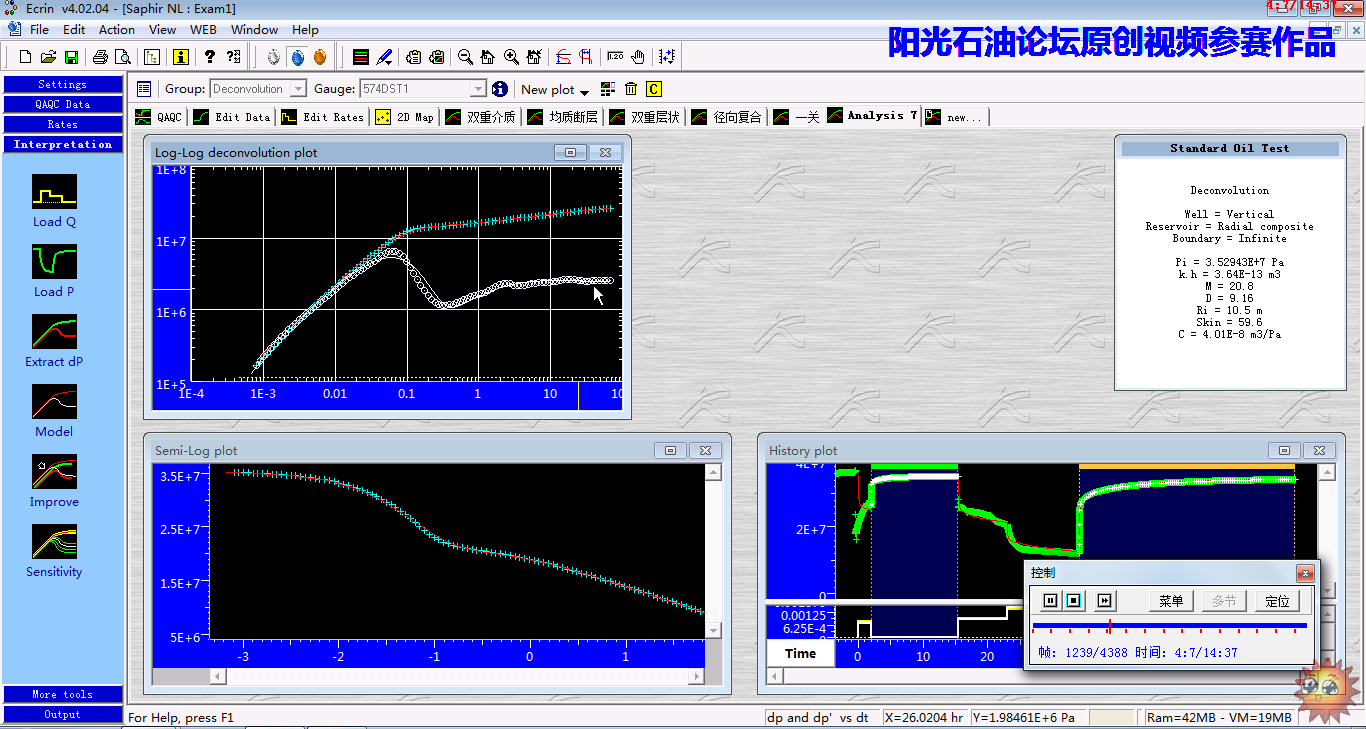Print using the printer icon

point(101,57)
